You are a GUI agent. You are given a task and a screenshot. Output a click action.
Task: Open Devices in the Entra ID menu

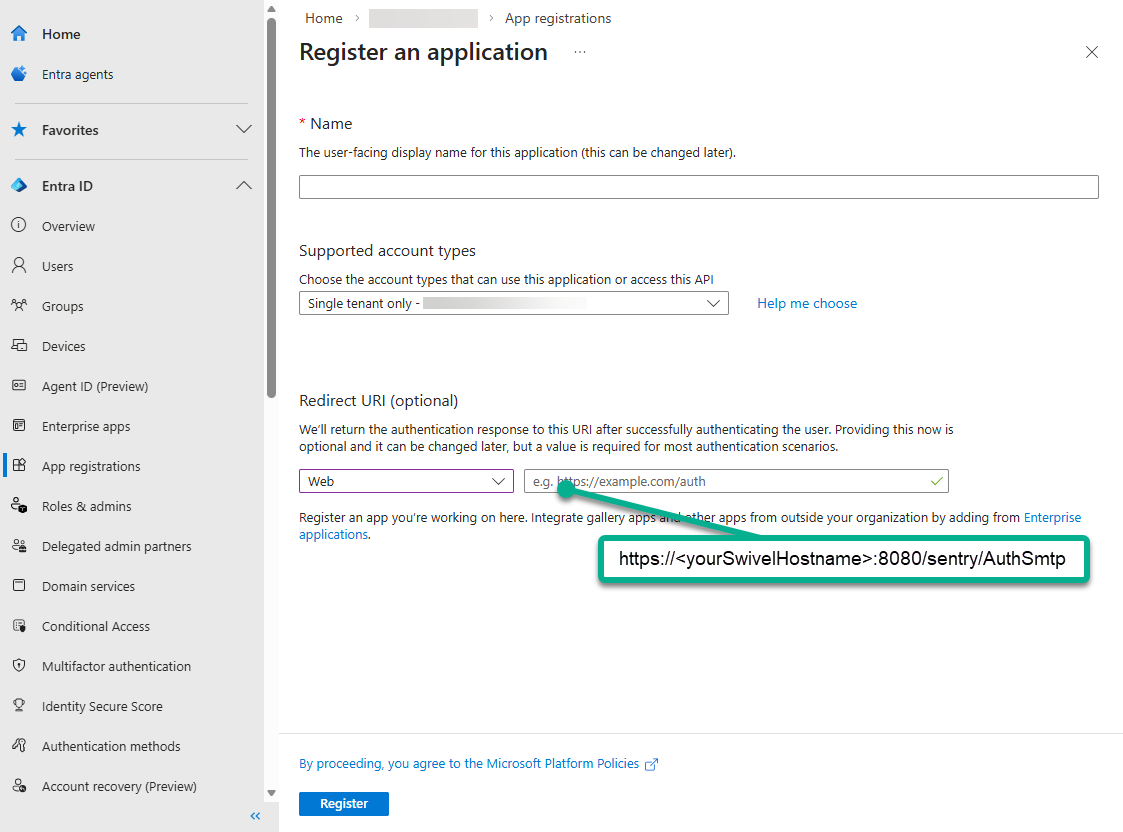62,345
